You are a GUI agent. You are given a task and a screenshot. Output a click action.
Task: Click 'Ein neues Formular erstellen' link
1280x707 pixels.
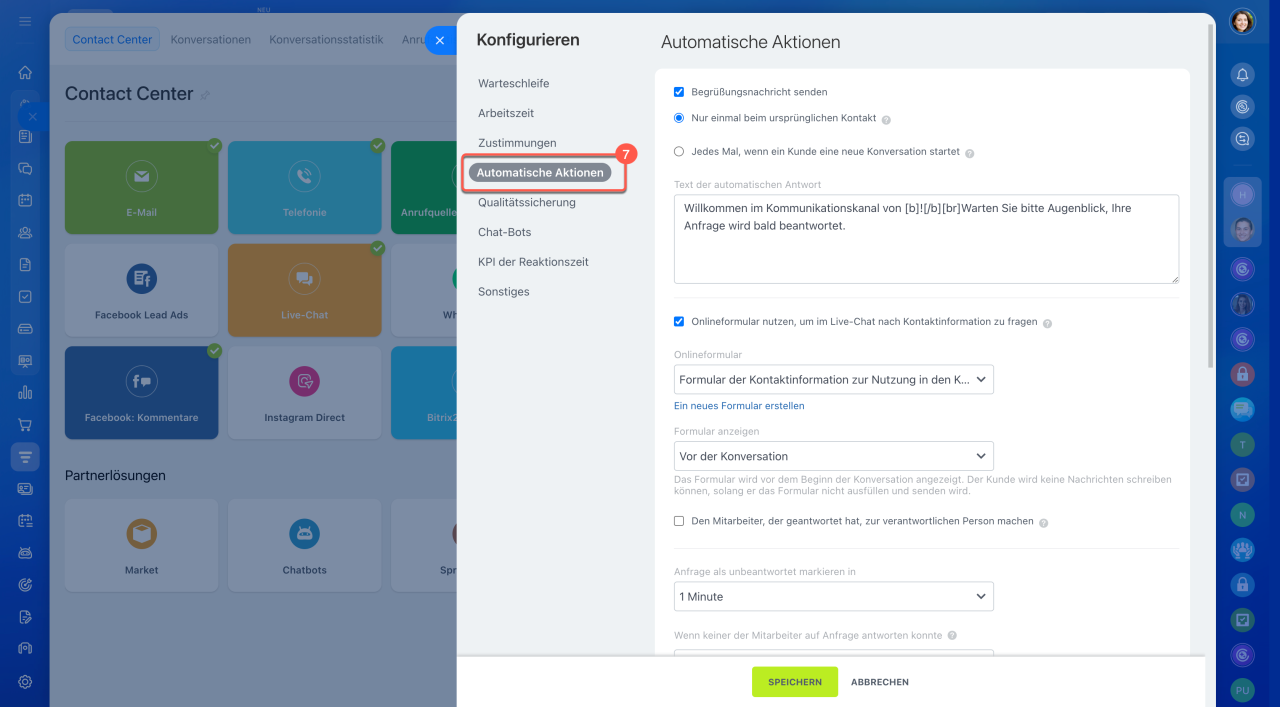pyautogui.click(x=739, y=406)
